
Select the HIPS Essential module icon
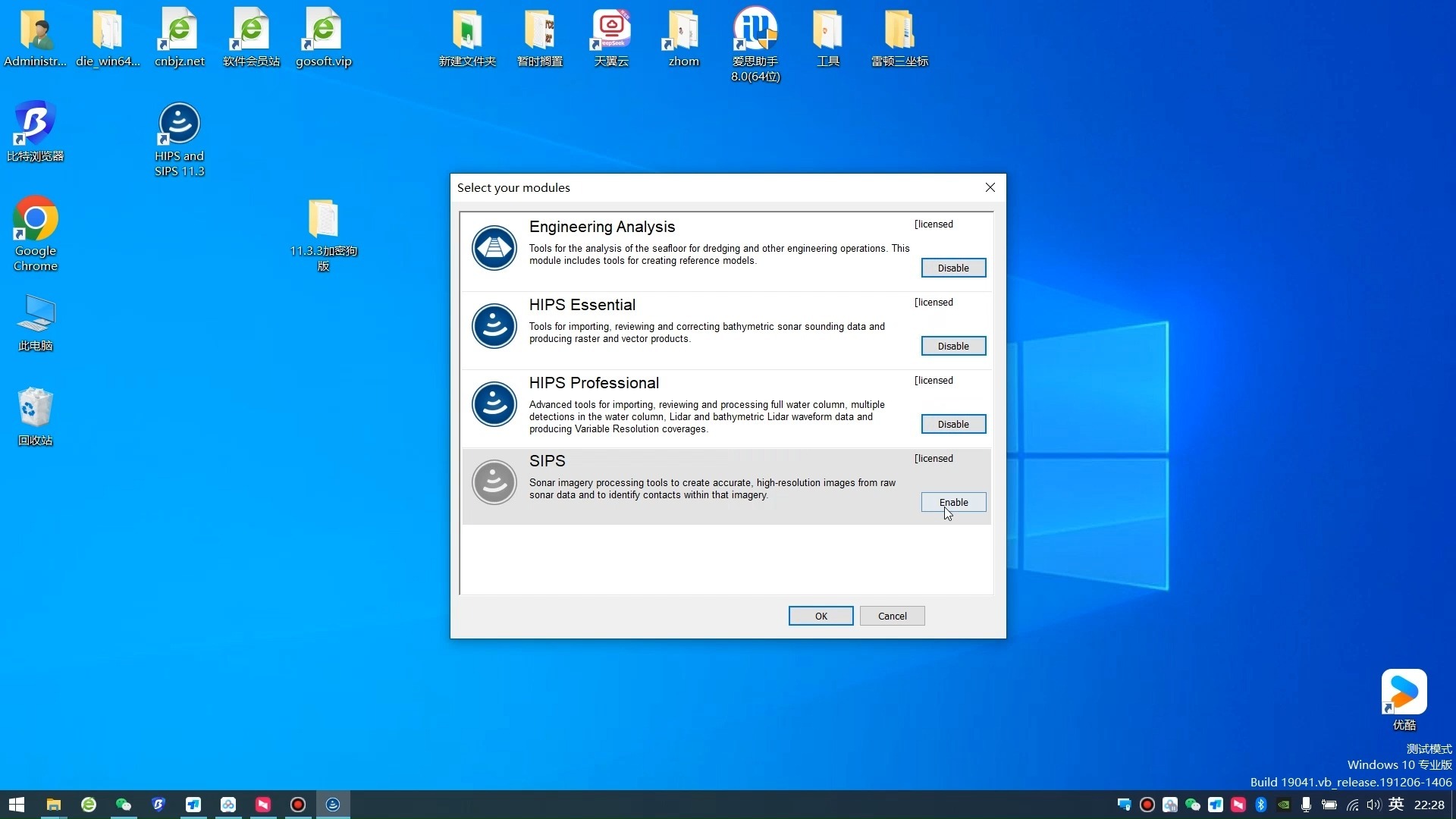point(494,326)
